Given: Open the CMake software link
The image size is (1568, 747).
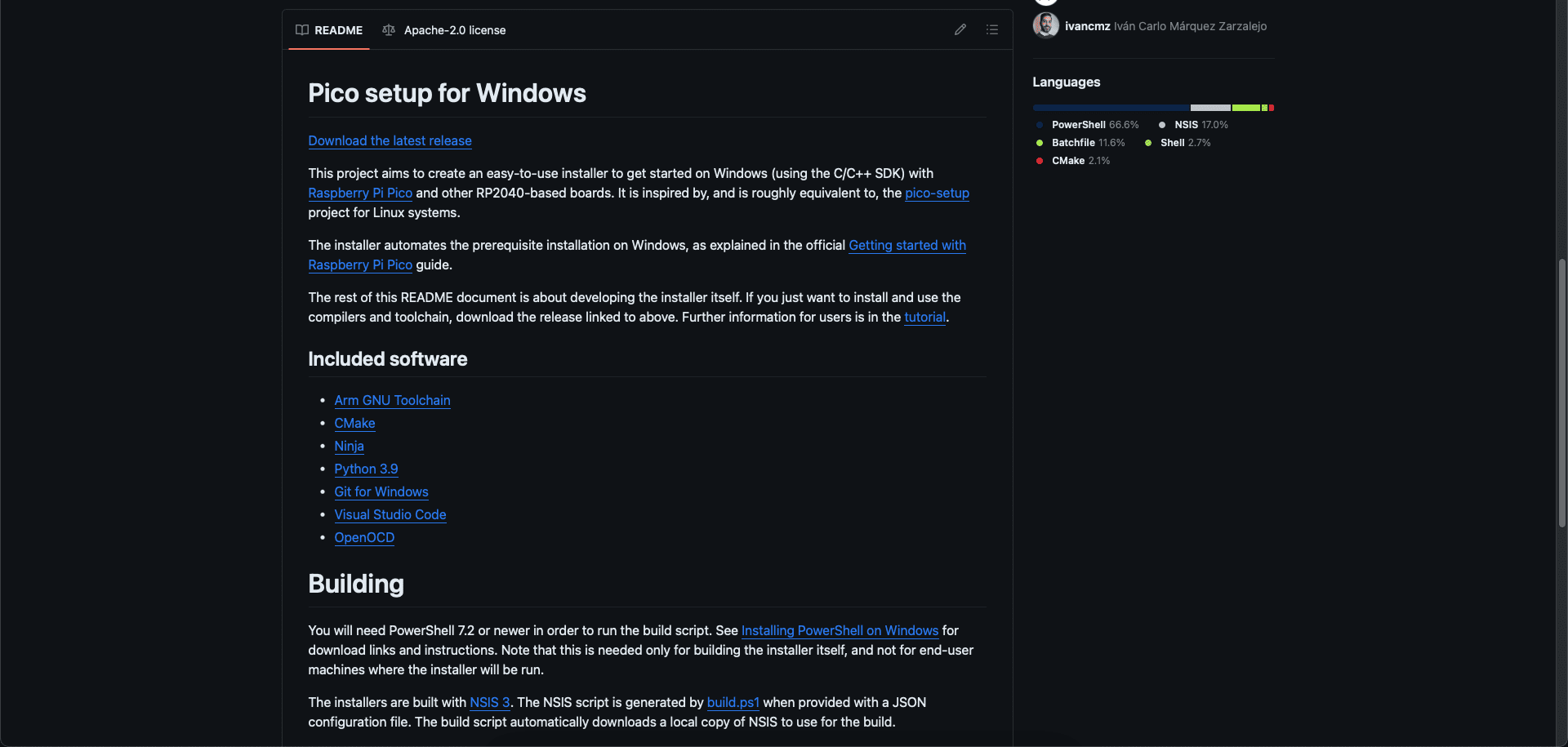Looking at the screenshot, I should click(x=354, y=423).
